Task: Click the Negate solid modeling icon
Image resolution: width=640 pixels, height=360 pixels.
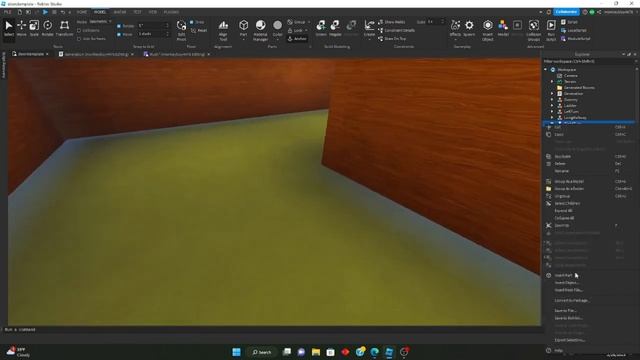Action: [335, 29]
